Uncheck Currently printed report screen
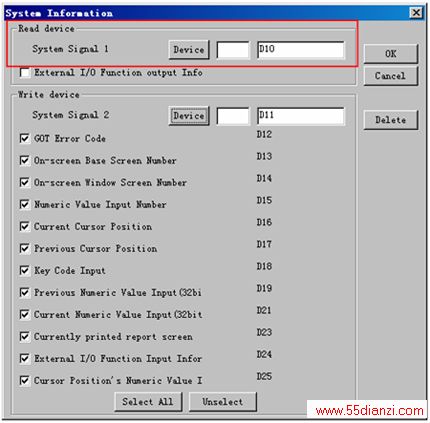The height and width of the screenshot is (423, 430). pos(25,336)
